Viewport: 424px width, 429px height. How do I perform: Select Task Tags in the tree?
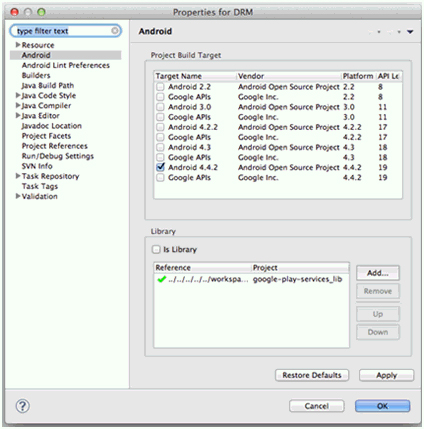(x=40, y=186)
